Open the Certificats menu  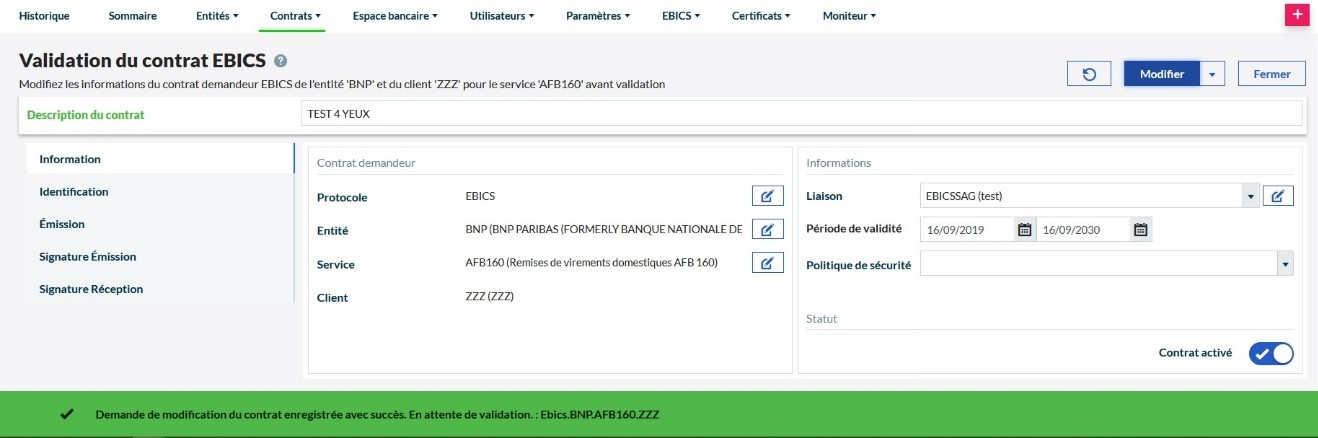coord(761,16)
